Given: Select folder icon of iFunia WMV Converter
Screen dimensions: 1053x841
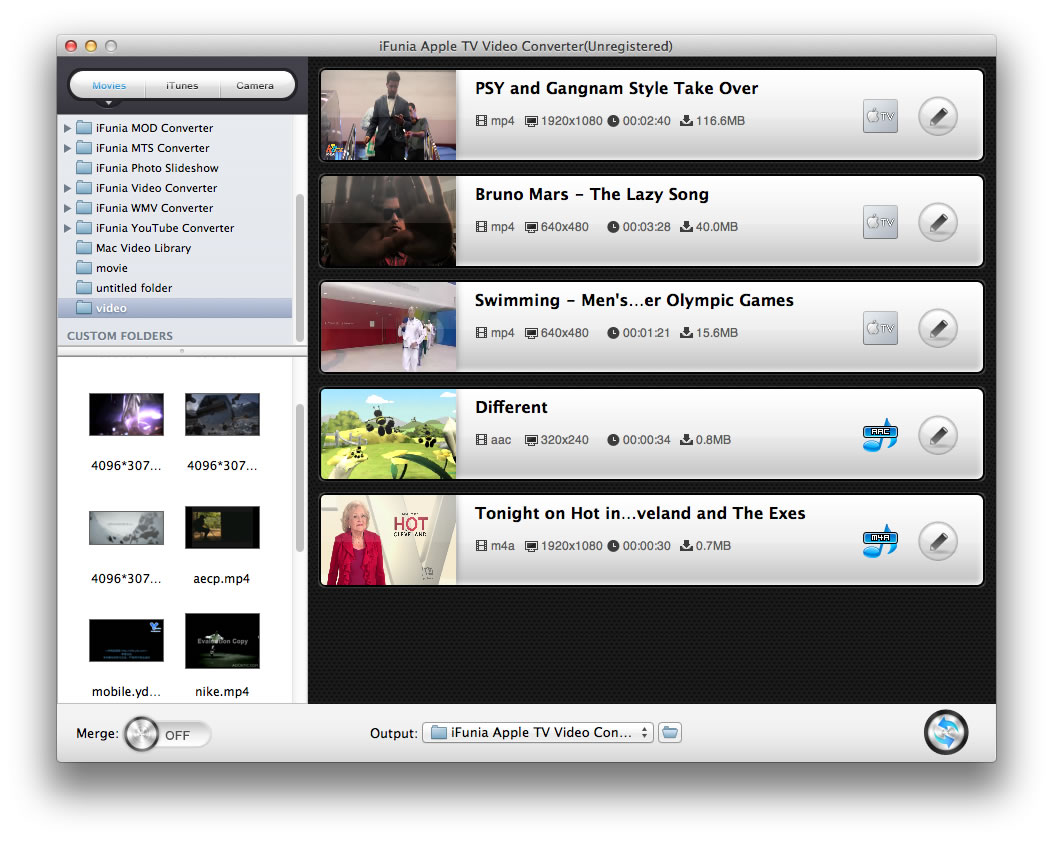Looking at the screenshot, I should 84,208.
